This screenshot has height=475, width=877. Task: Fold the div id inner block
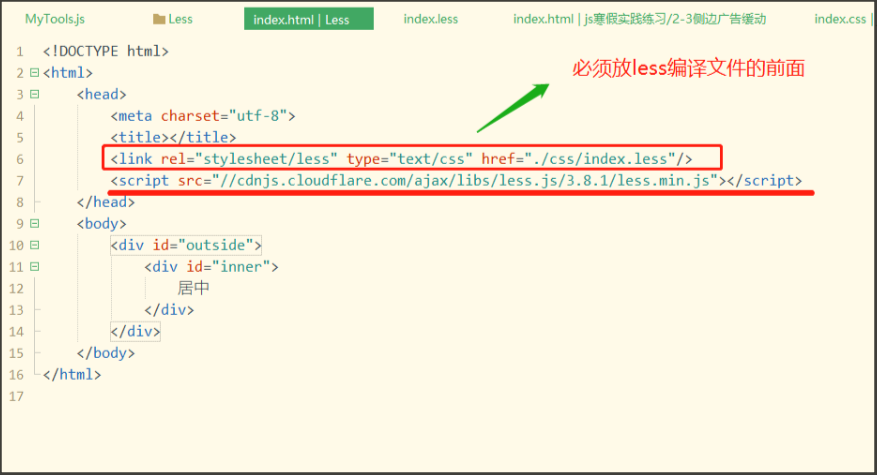pos(34,267)
